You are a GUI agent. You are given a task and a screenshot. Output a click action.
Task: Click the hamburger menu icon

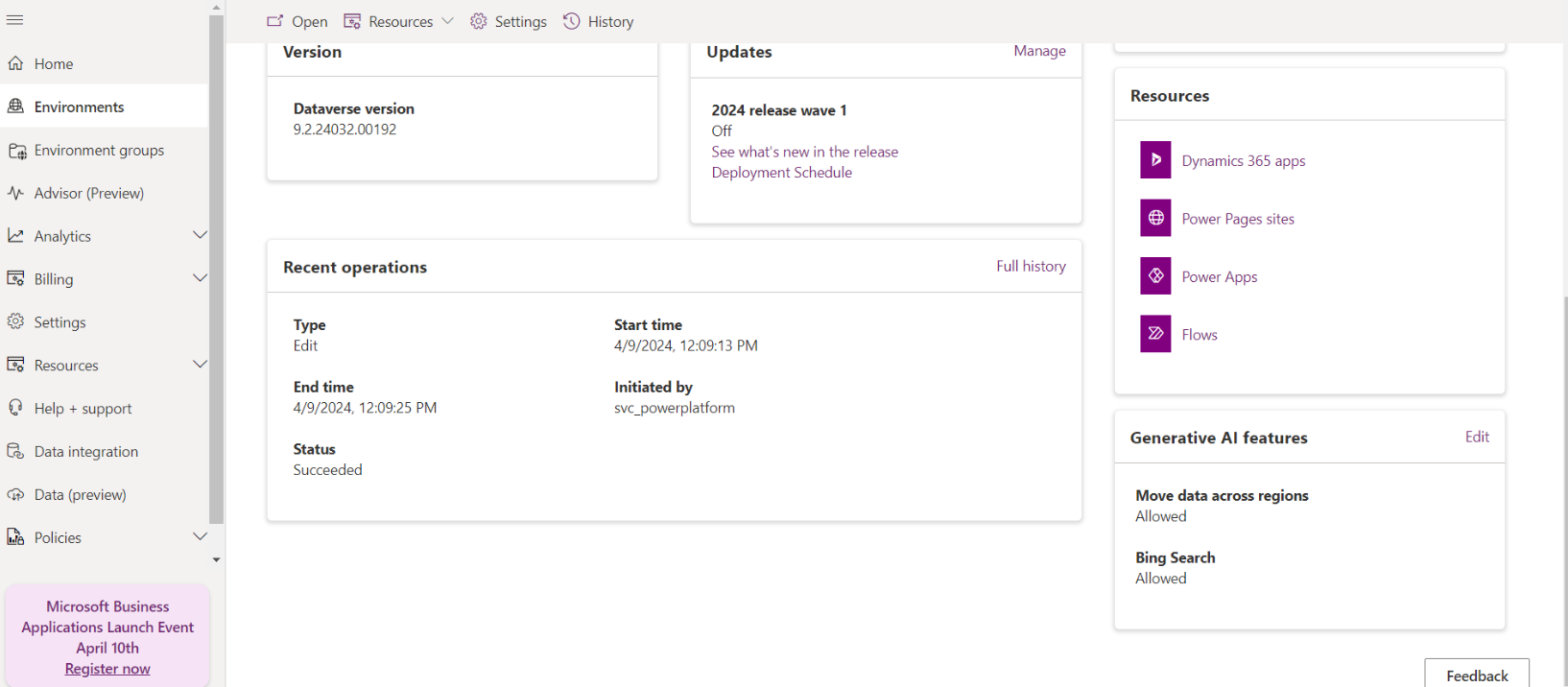tap(15, 20)
